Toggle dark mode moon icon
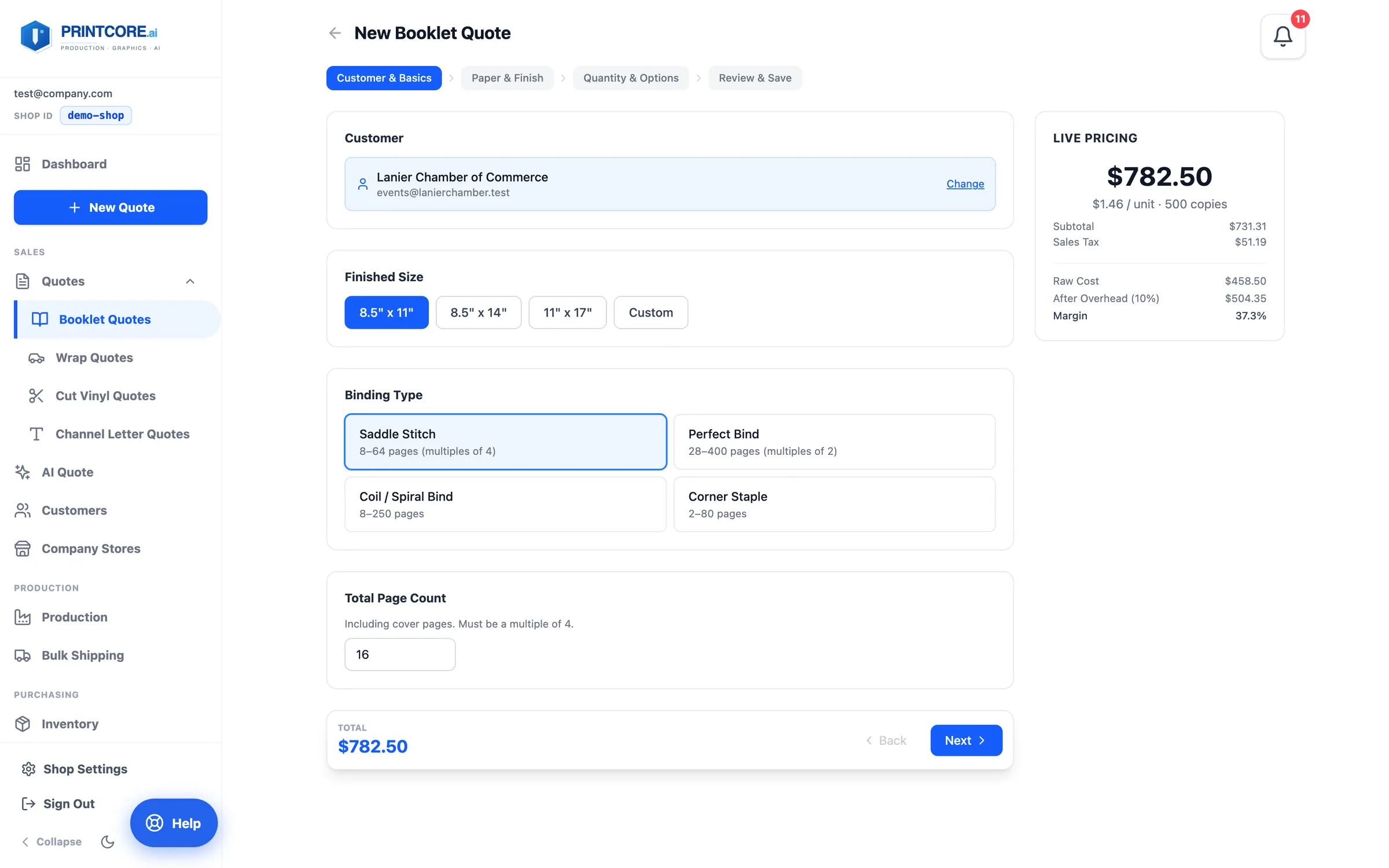 click(x=108, y=841)
